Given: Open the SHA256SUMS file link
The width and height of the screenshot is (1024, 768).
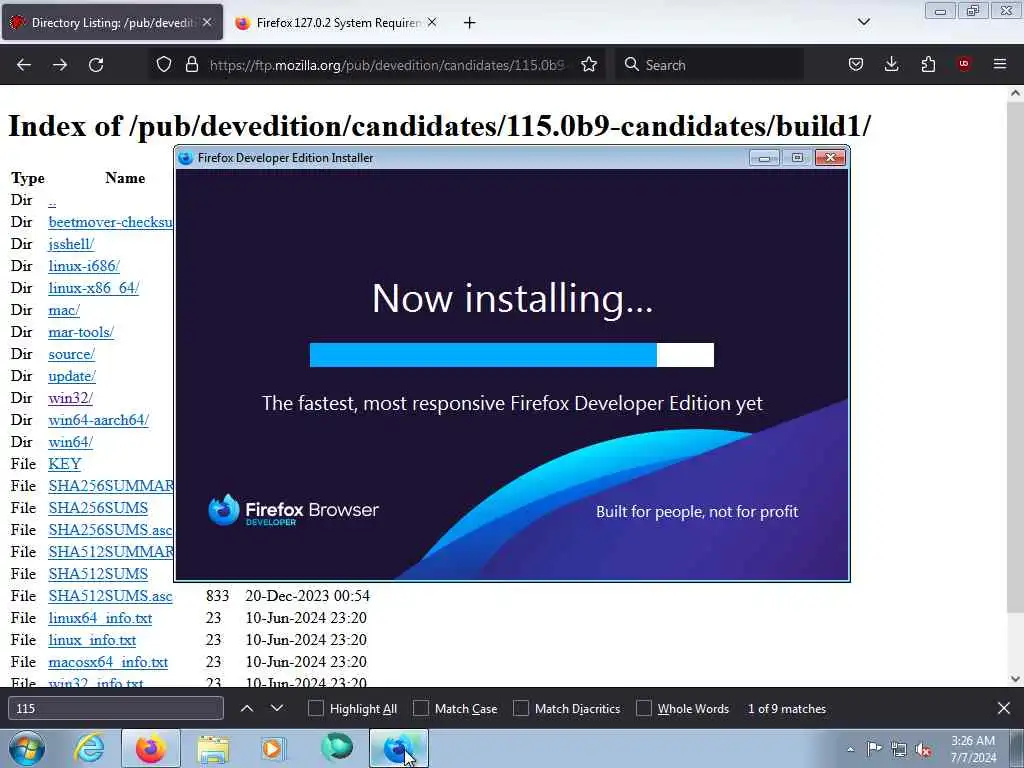Looking at the screenshot, I should pyautogui.click(x=98, y=508).
